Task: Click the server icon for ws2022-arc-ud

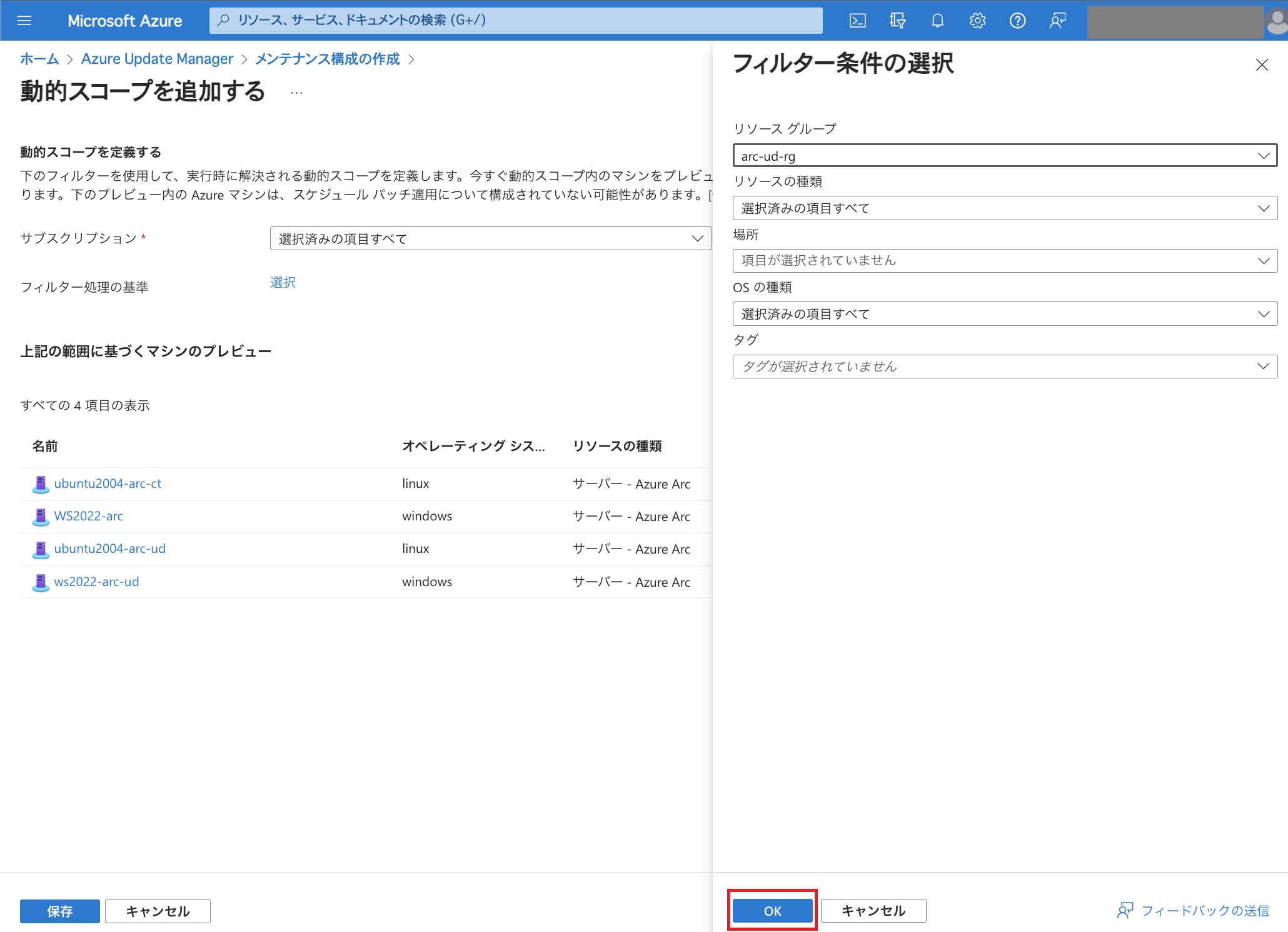Action: [41, 582]
